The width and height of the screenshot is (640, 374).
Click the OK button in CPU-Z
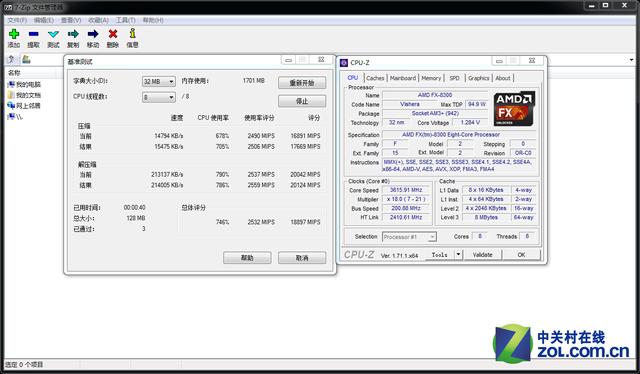tap(521, 255)
